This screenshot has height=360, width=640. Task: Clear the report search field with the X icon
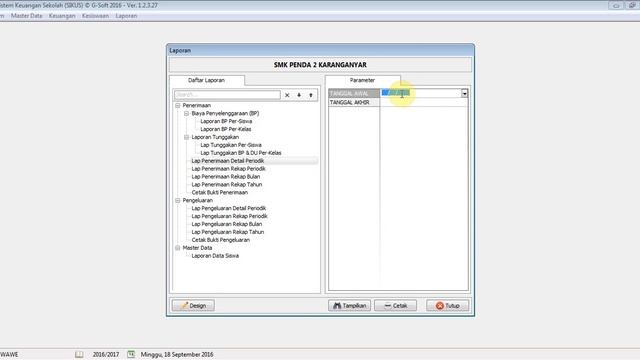point(287,95)
